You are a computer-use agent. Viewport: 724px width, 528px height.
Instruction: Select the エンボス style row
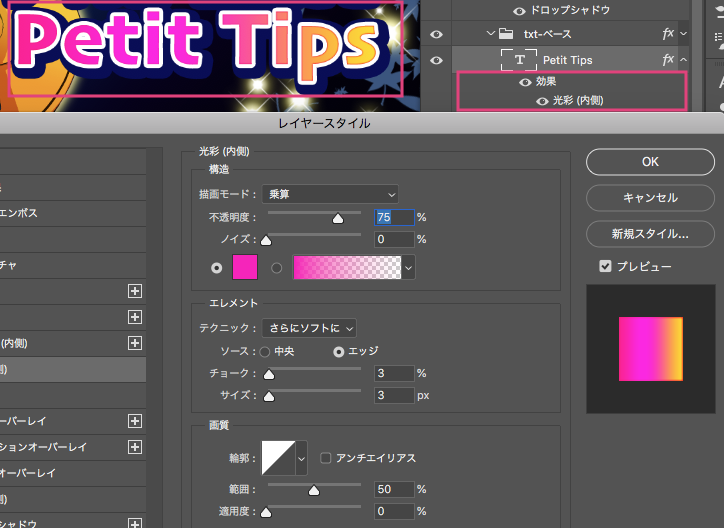(73, 213)
